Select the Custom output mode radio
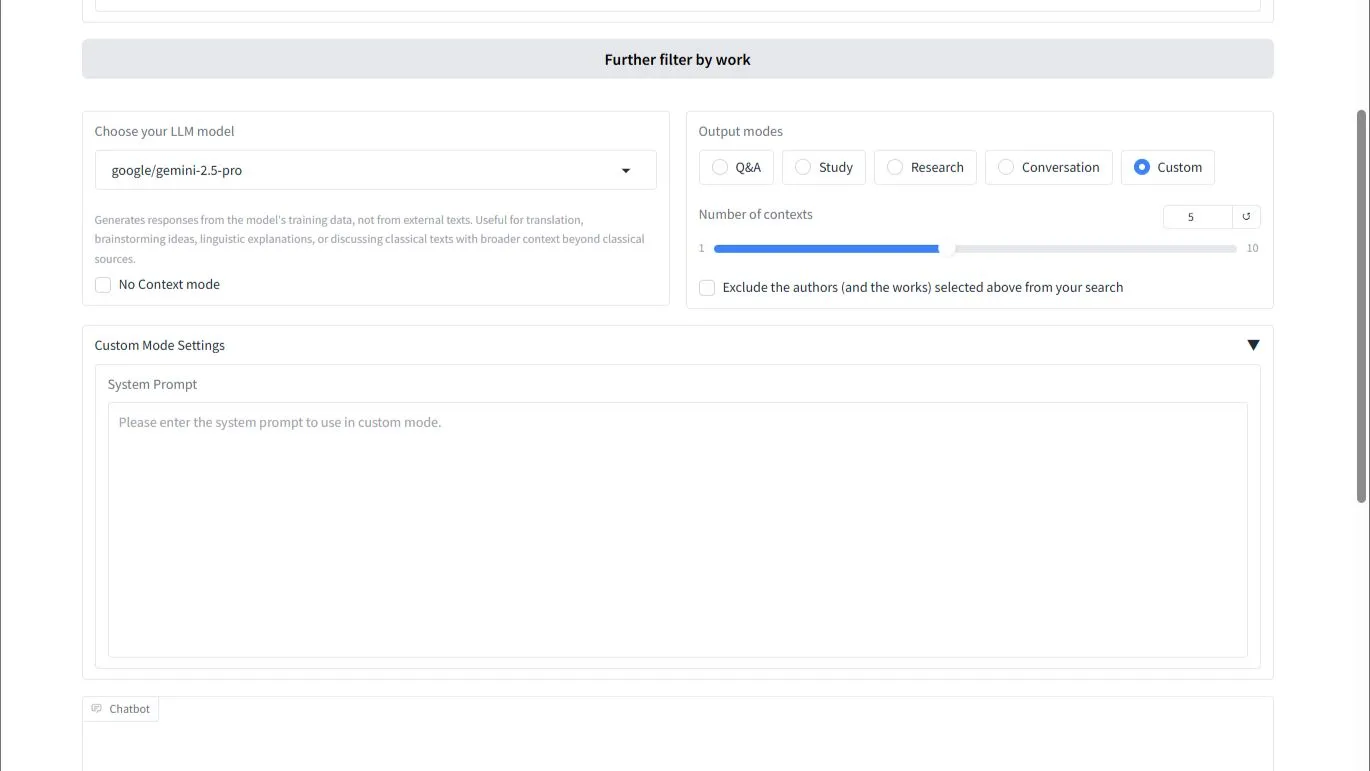The height and width of the screenshot is (771, 1370). click(1142, 168)
